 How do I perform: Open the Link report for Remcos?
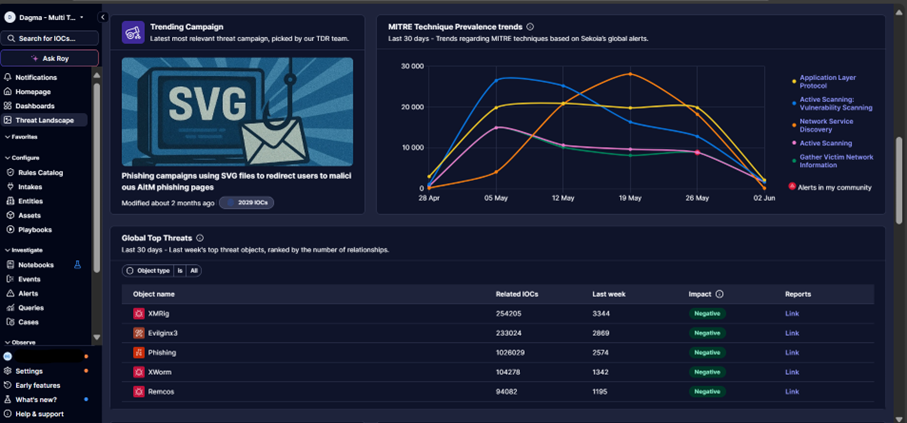pyautogui.click(x=792, y=392)
